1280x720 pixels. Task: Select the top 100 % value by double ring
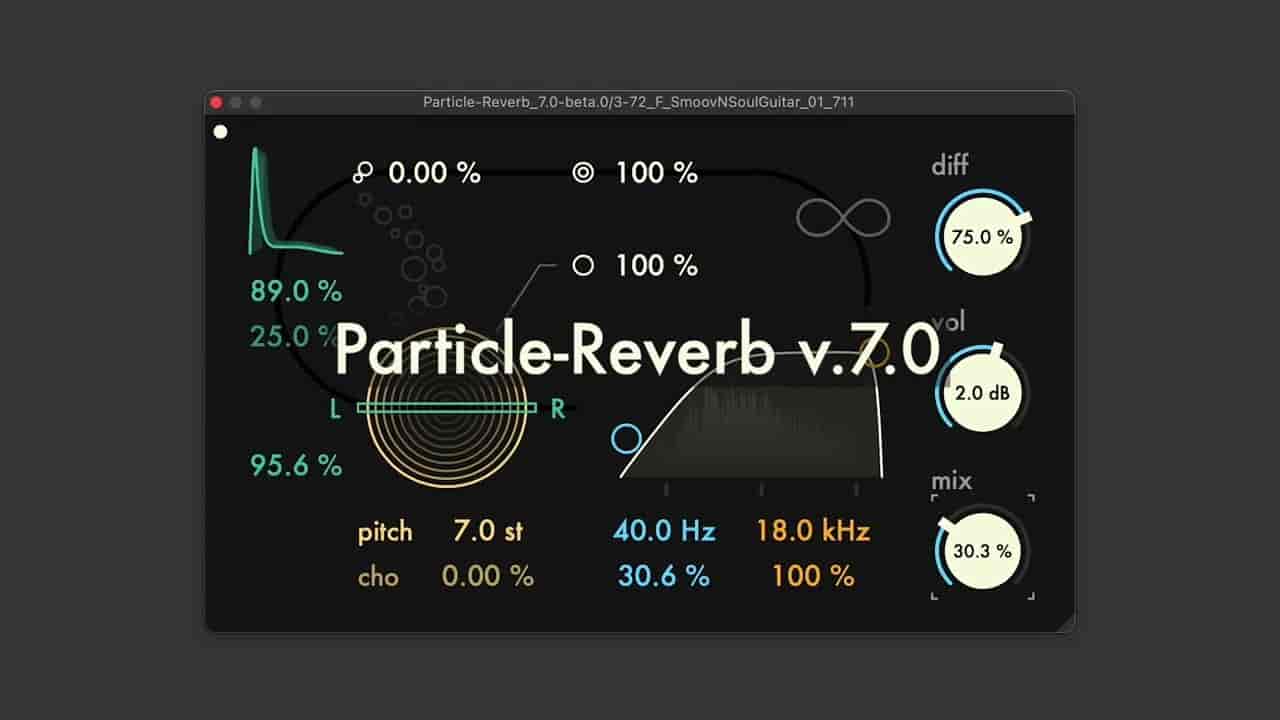657,173
